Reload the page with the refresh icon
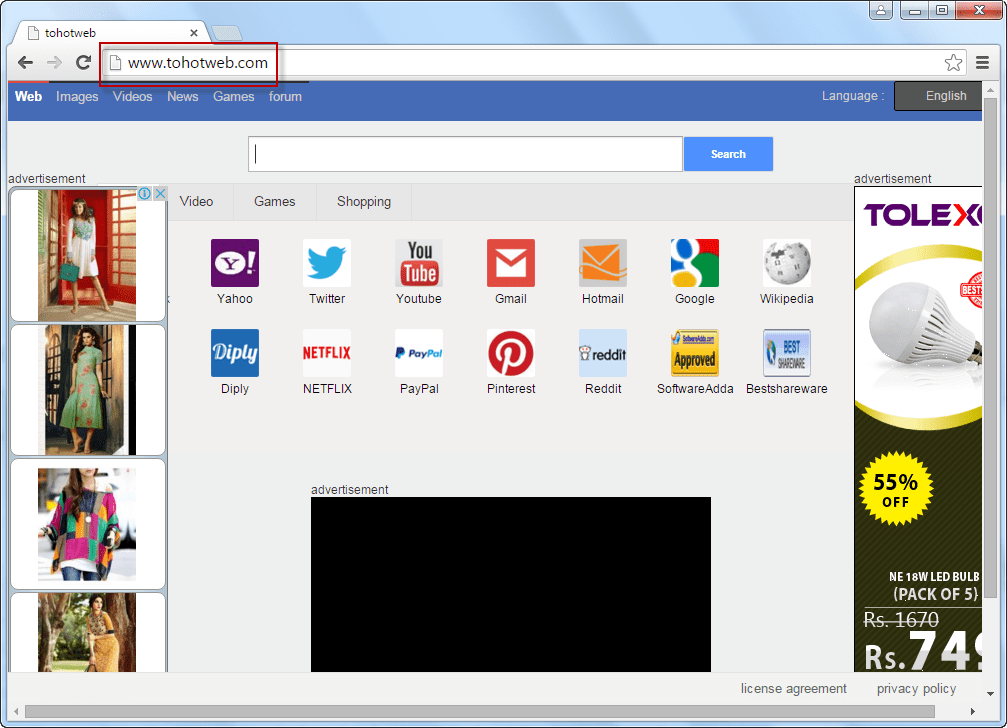The height and width of the screenshot is (728, 1007). click(x=83, y=62)
